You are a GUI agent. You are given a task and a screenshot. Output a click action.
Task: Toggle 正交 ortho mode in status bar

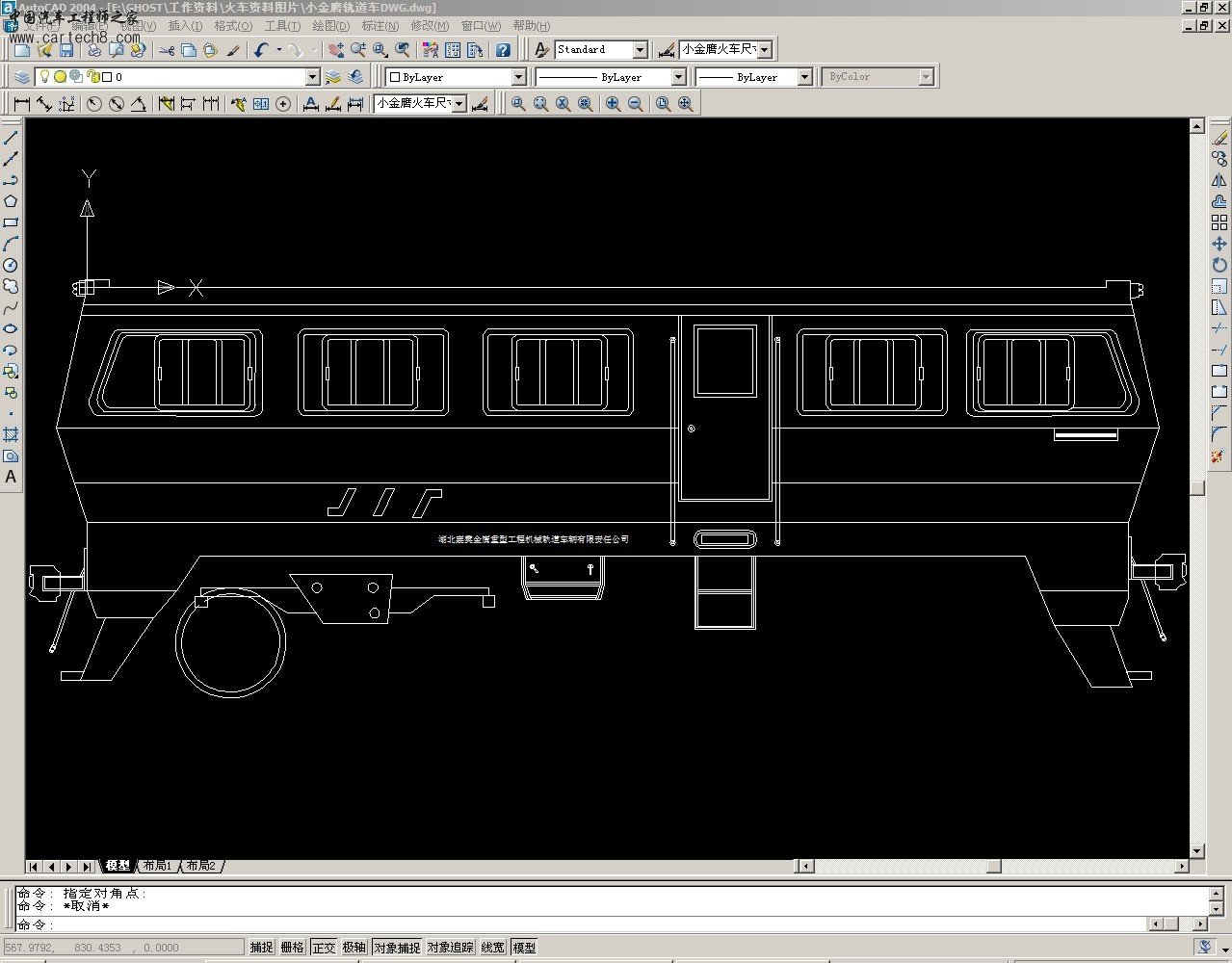(324, 948)
